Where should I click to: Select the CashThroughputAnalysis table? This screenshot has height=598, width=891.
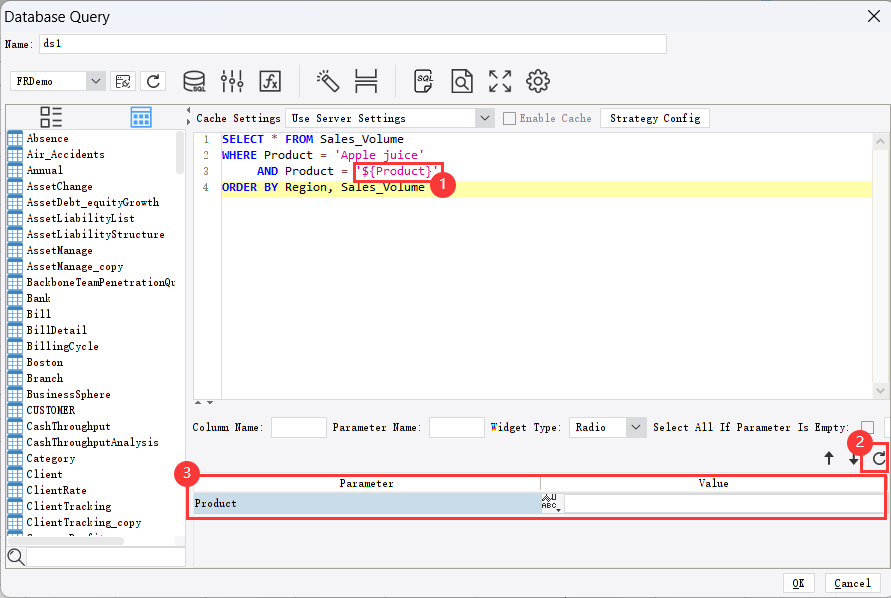[92, 442]
